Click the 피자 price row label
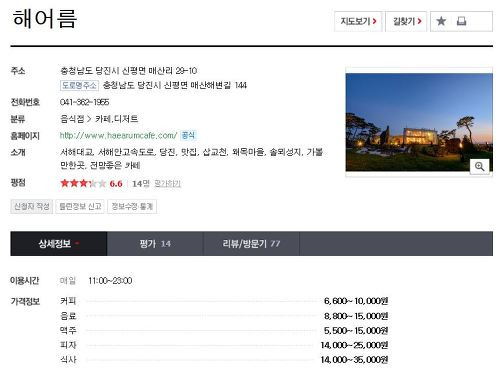The width and height of the screenshot is (500, 375). 68,345
